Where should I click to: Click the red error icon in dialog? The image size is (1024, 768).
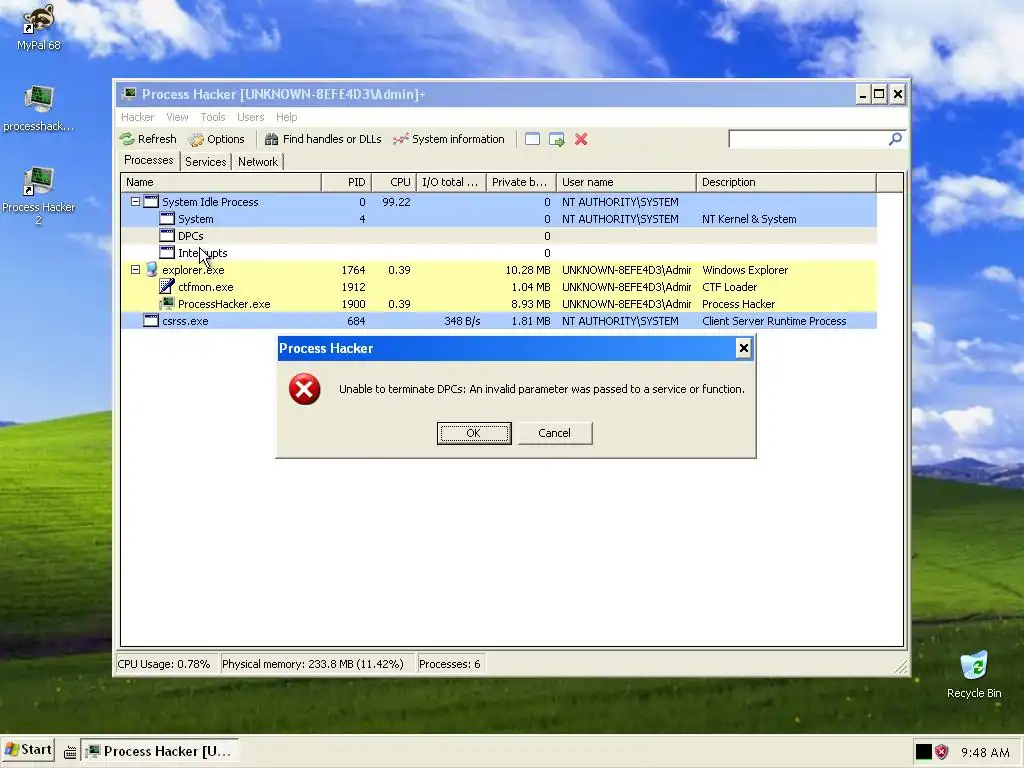pyautogui.click(x=304, y=389)
